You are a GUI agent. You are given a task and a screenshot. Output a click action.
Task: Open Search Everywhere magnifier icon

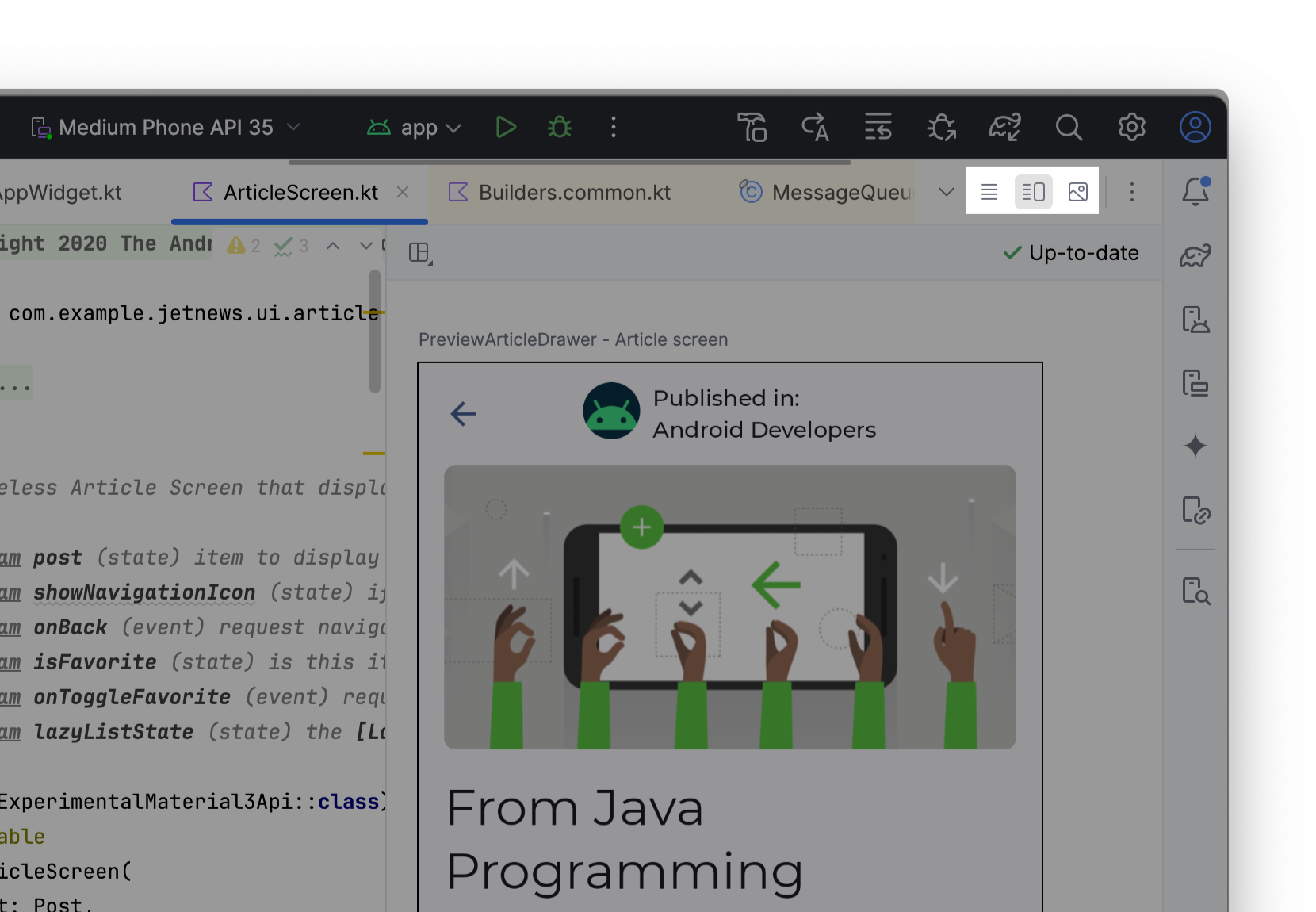pyautogui.click(x=1069, y=127)
